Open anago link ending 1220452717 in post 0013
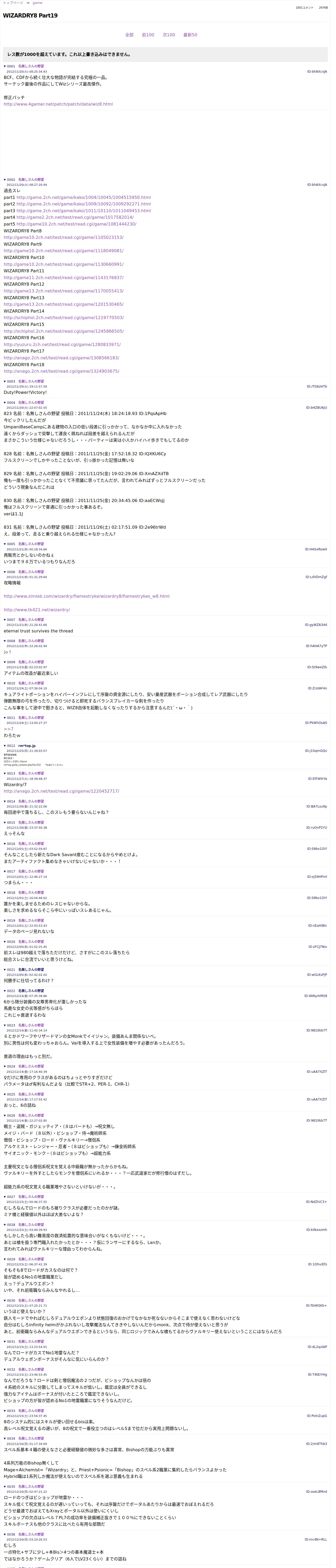Viewport: 336px width, 1568px height. point(61,791)
